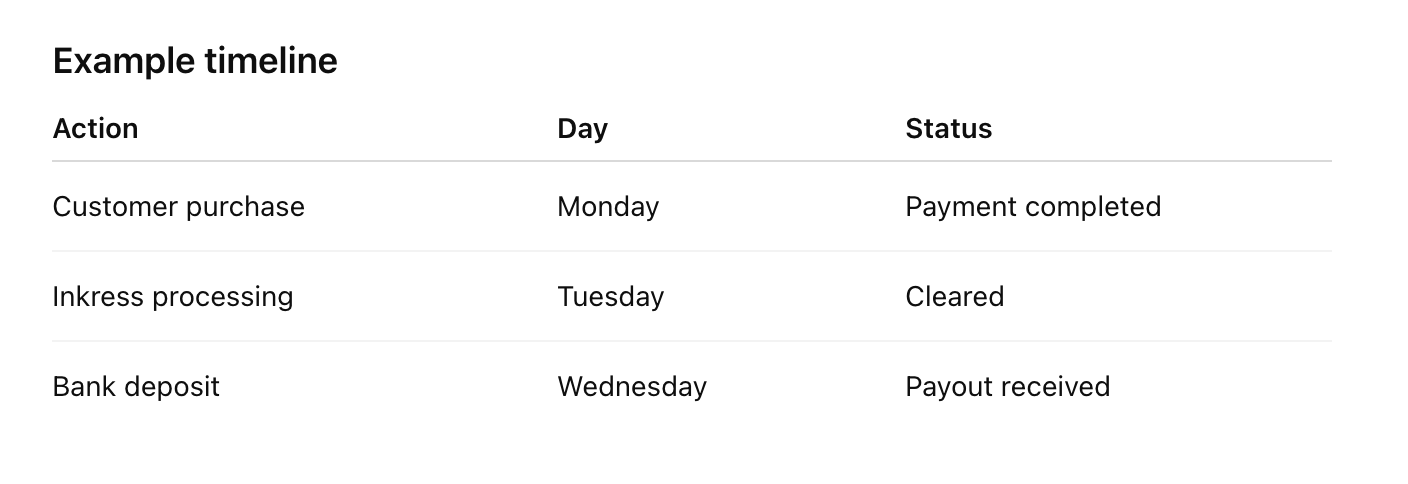Select the Day column header

coord(582,129)
